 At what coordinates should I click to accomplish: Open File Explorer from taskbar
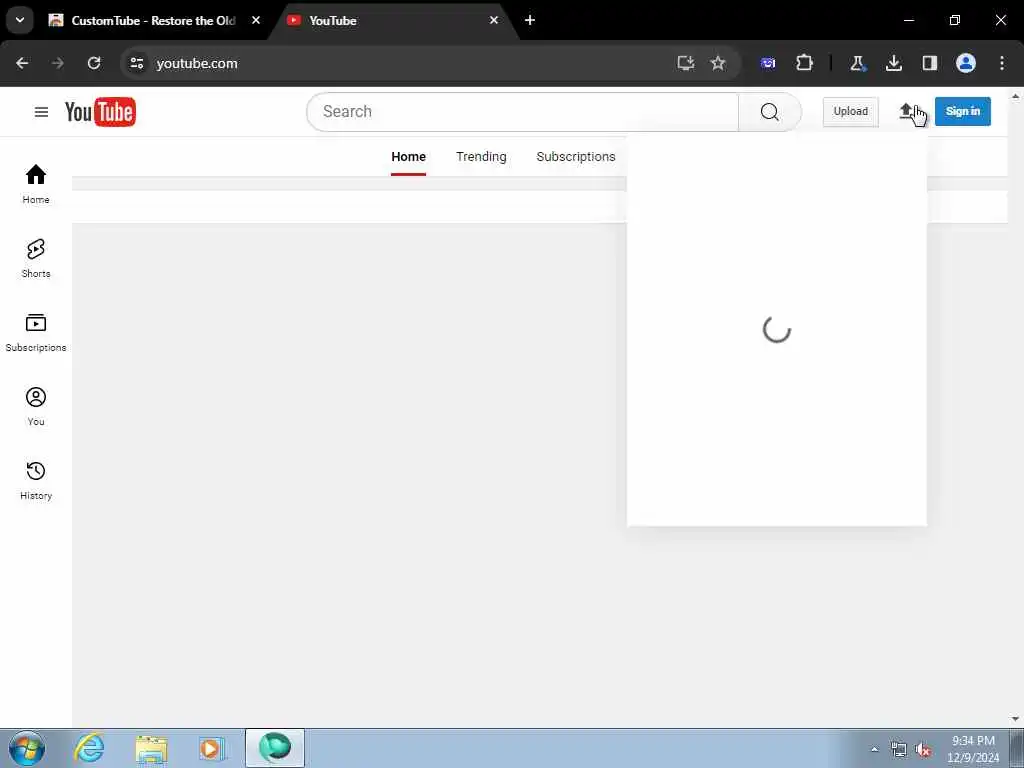(x=151, y=749)
